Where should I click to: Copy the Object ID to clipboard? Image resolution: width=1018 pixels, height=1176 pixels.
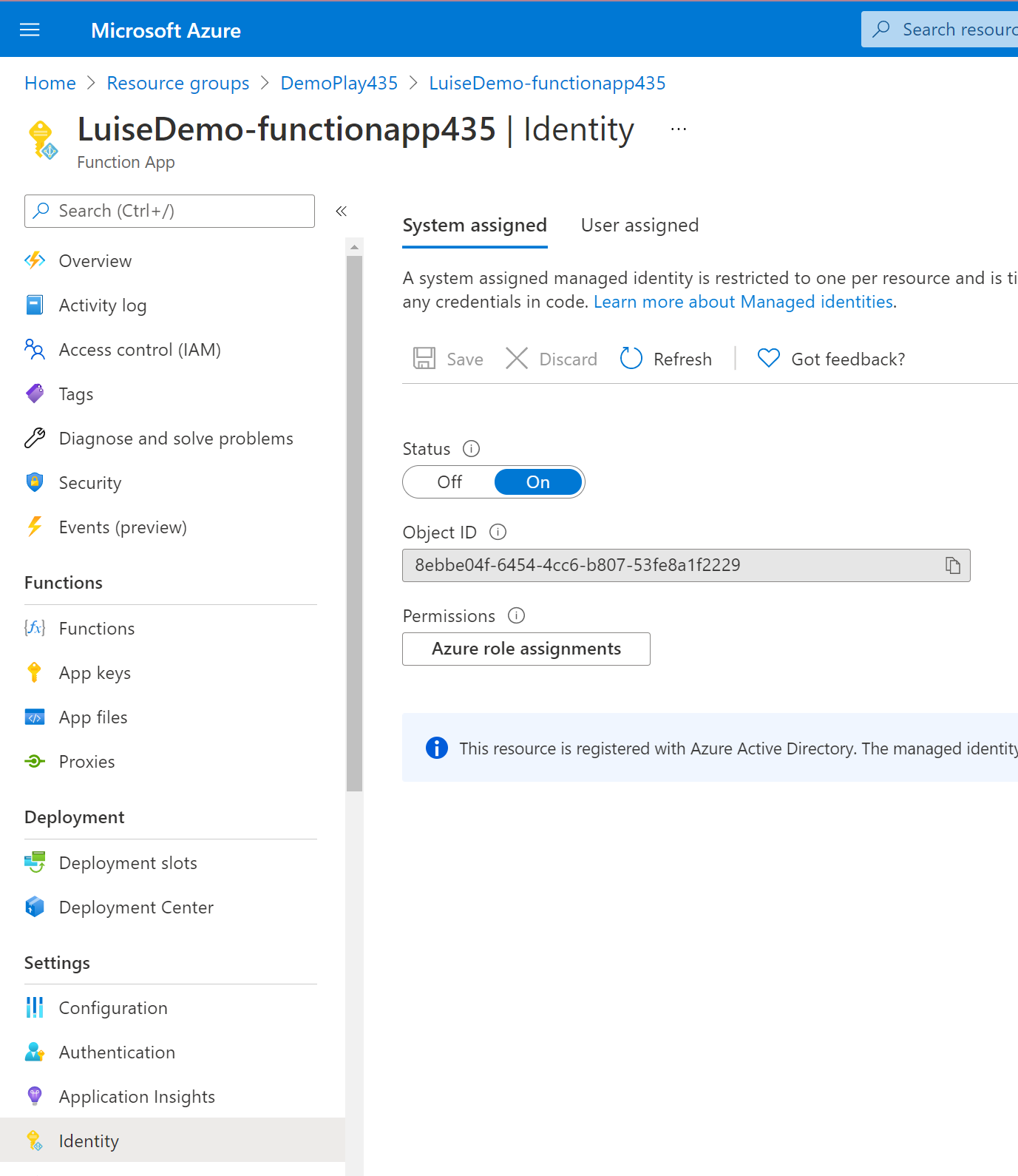tap(953, 566)
